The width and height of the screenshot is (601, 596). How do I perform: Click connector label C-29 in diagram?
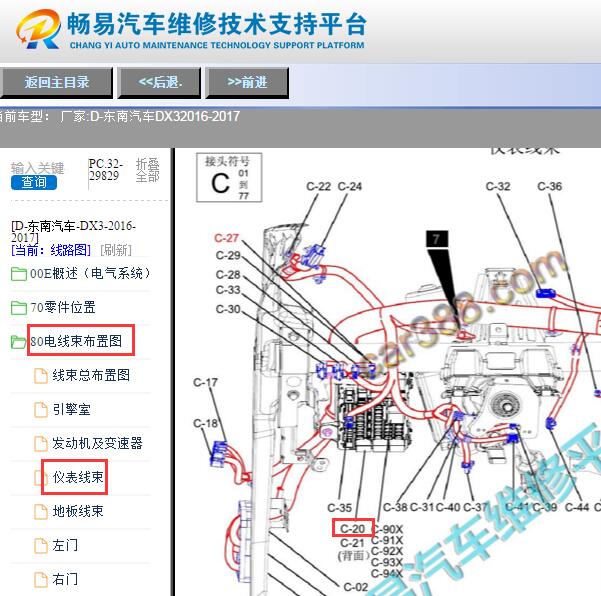[x=228, y=255]
